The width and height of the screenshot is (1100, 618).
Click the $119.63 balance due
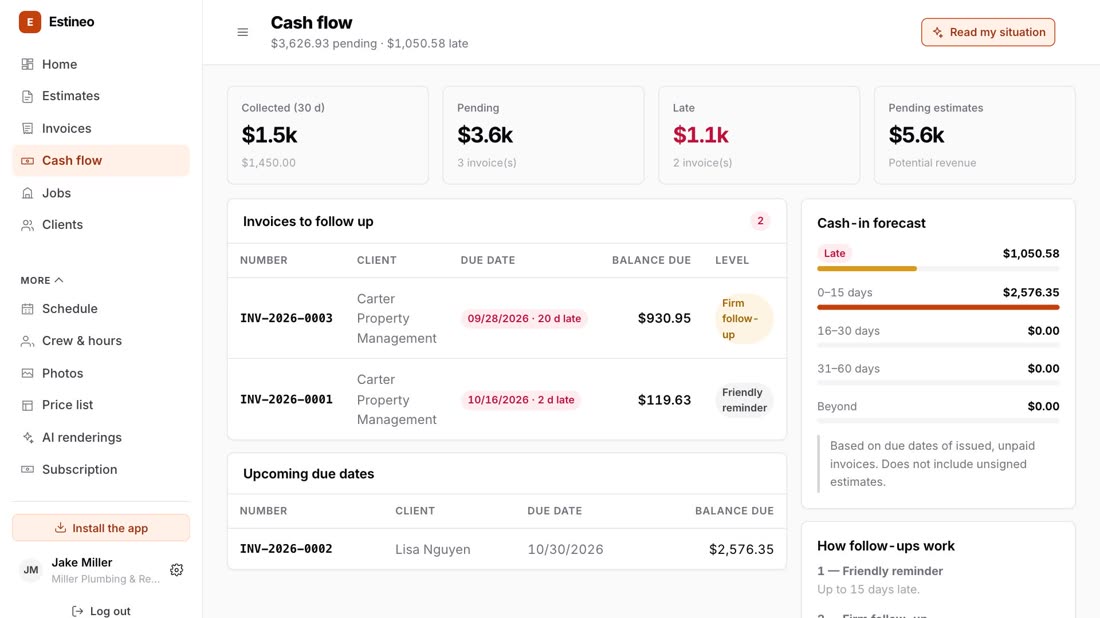coord(664,400)
